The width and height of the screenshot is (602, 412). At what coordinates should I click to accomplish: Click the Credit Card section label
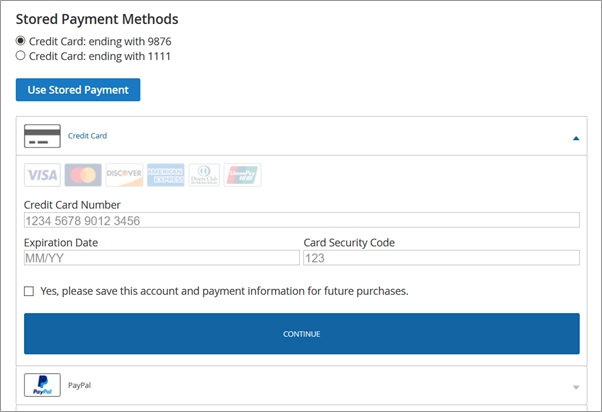[87, 136]
